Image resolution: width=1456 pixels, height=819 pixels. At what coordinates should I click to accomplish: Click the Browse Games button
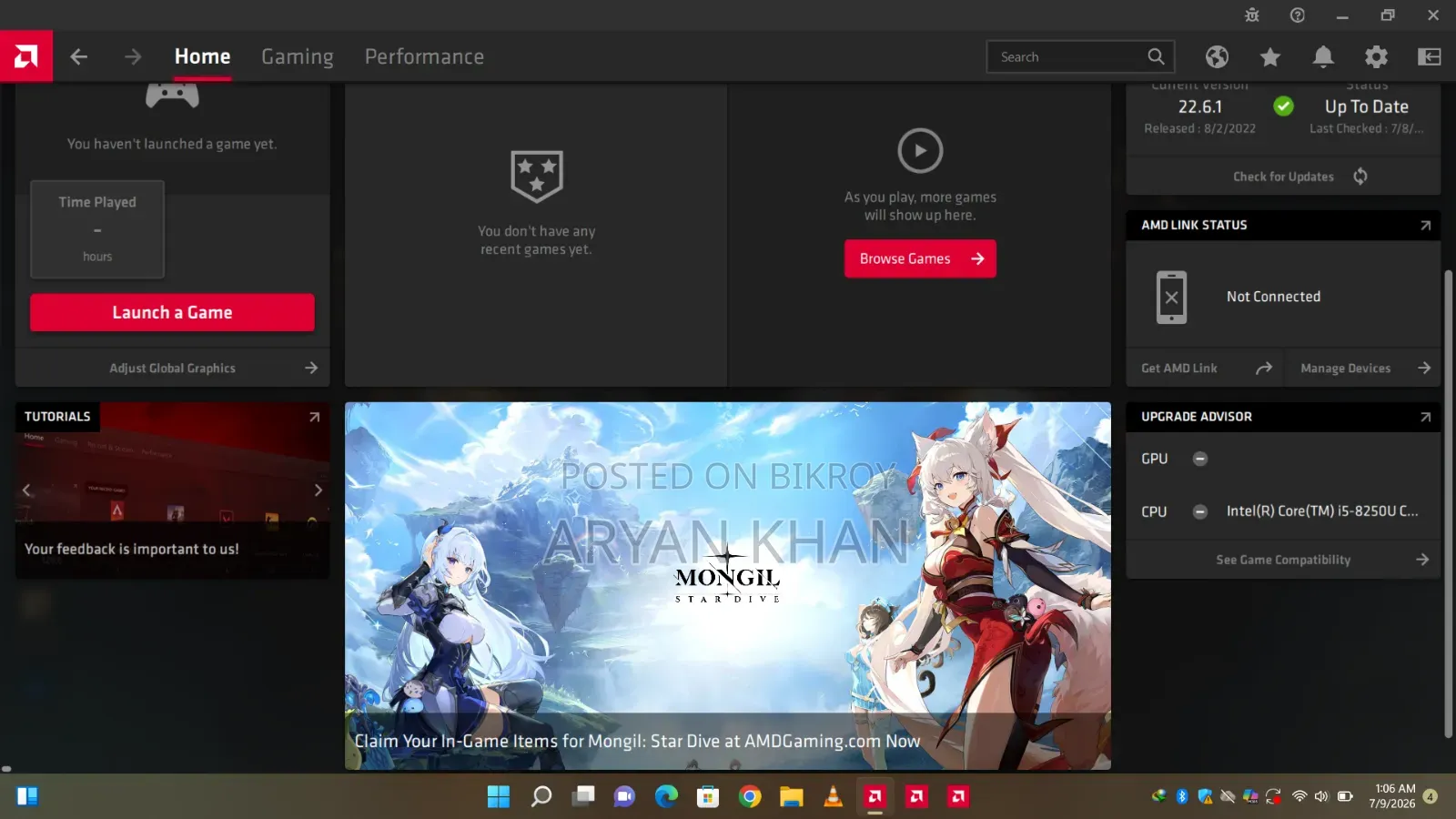pos(920,258)
